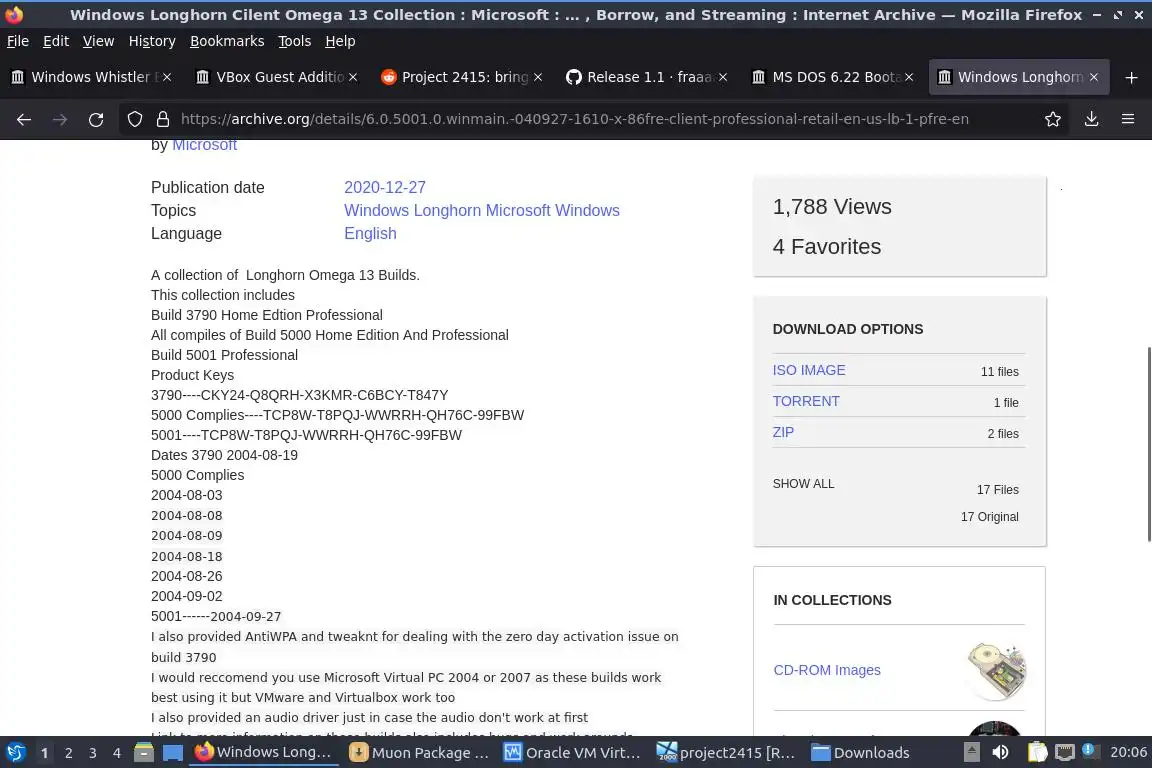
Task: Open the file manager launcher in taskbar
Action: (x=144, y=753)
